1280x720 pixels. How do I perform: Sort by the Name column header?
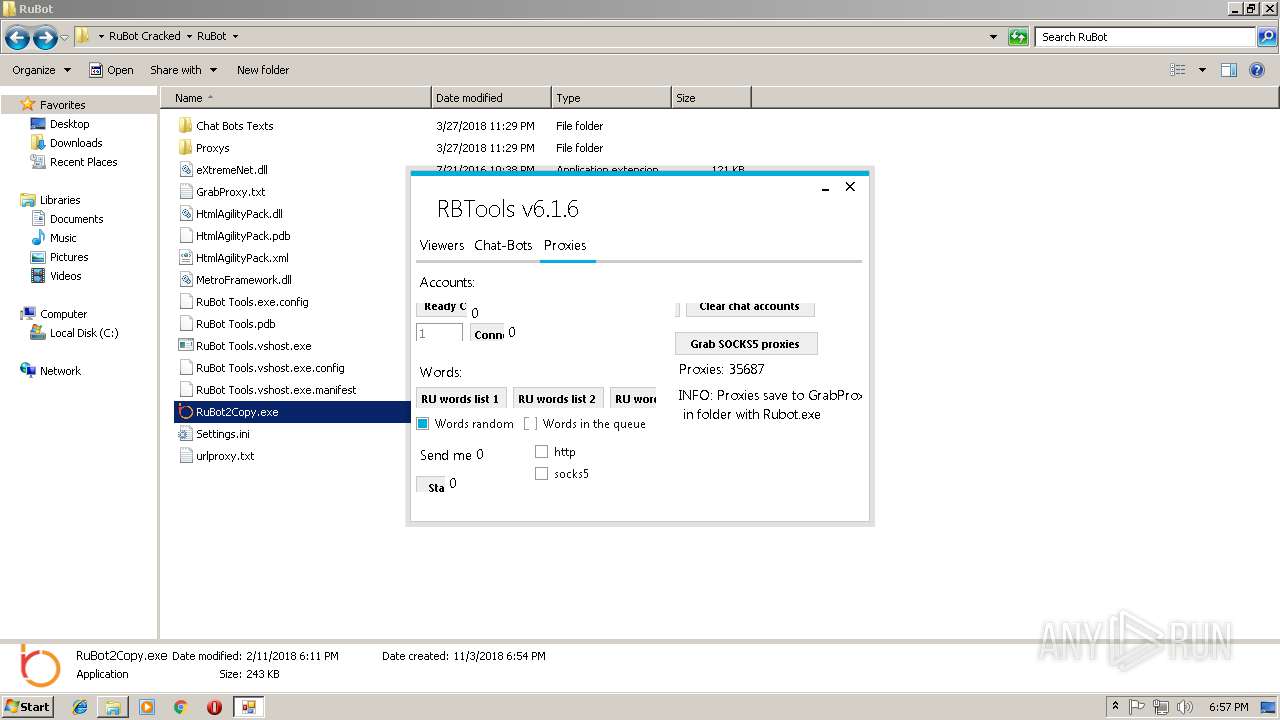click(x=296, y=98)
